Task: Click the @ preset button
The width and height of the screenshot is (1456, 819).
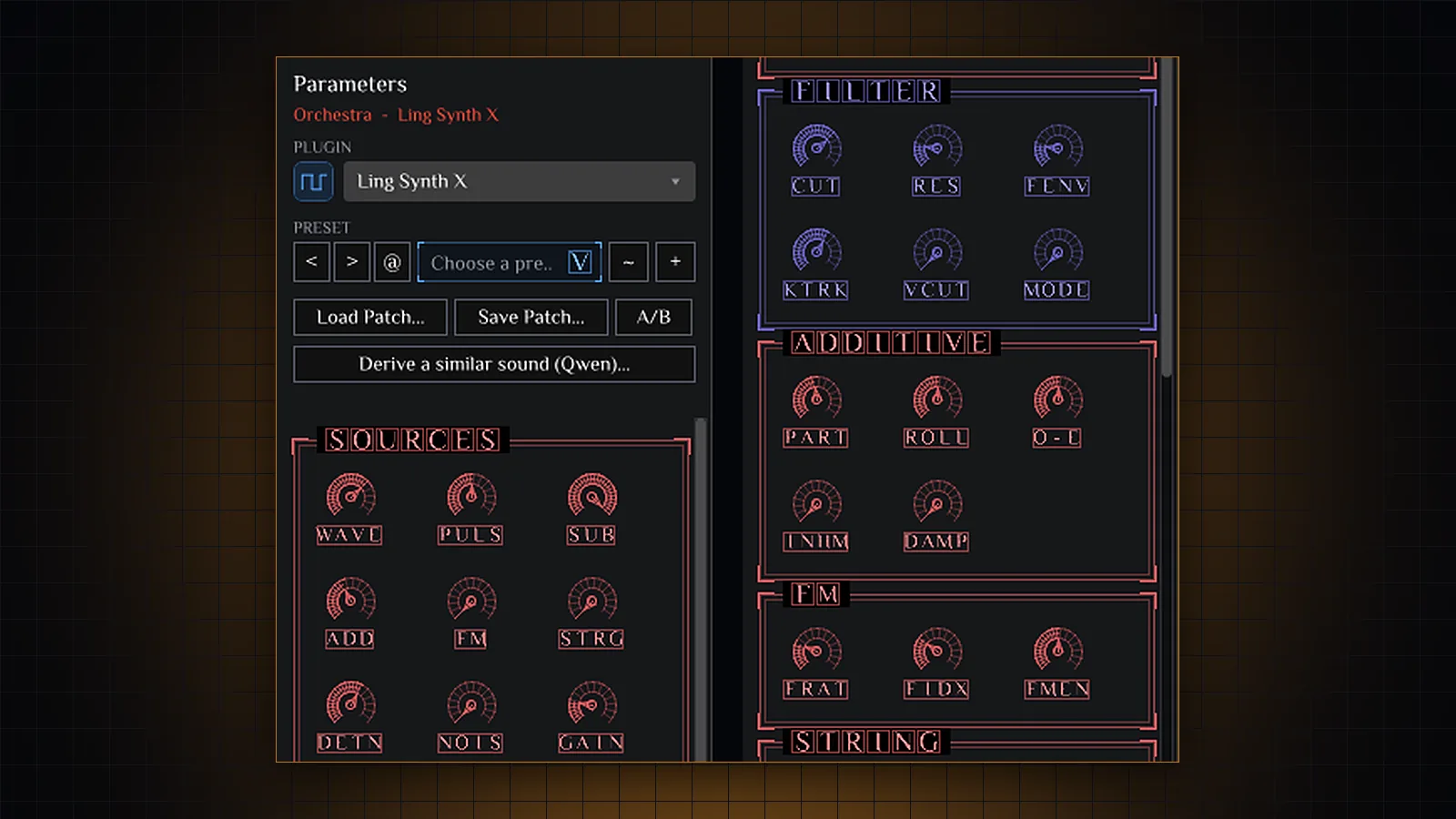Action: (x=391, y=262)
